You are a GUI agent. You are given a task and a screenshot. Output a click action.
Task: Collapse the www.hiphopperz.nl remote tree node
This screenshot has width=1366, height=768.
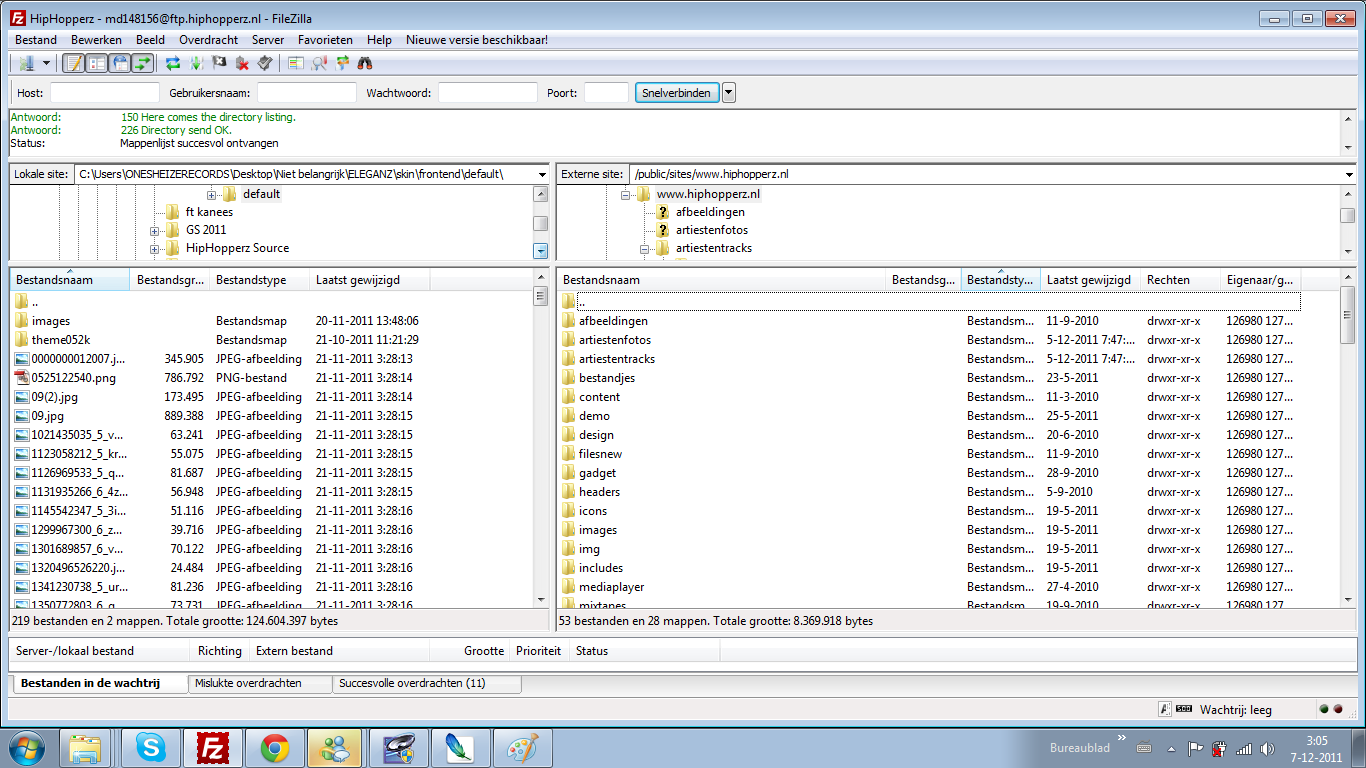(x=626, y=194)
